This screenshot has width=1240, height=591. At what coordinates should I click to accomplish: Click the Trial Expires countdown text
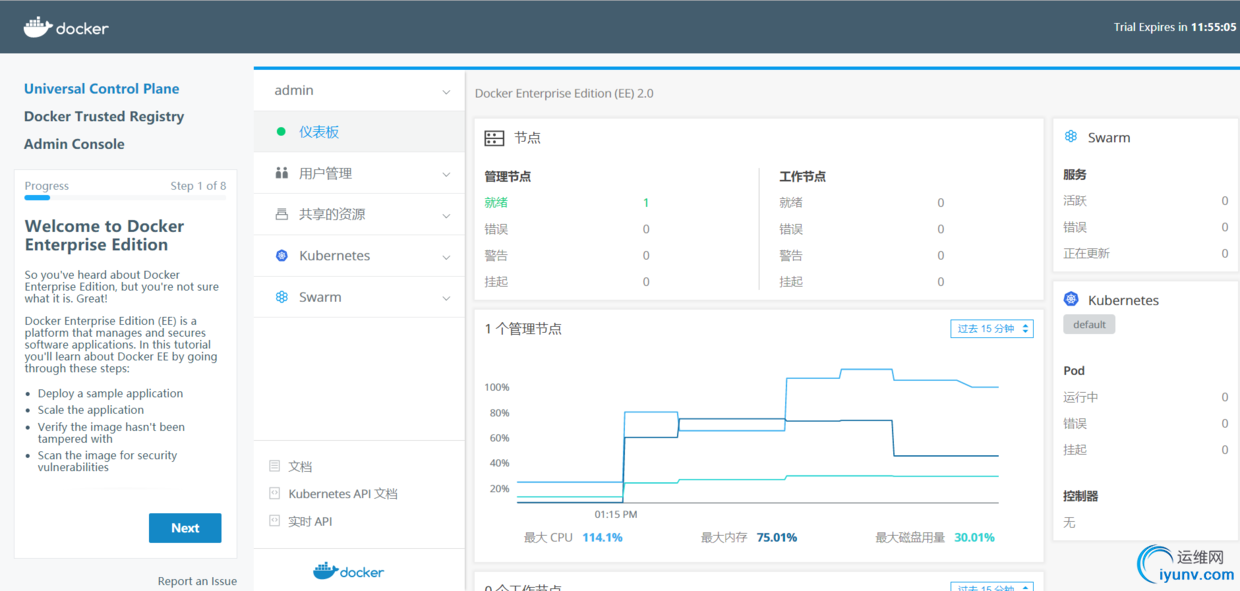tap(1175, 27)
